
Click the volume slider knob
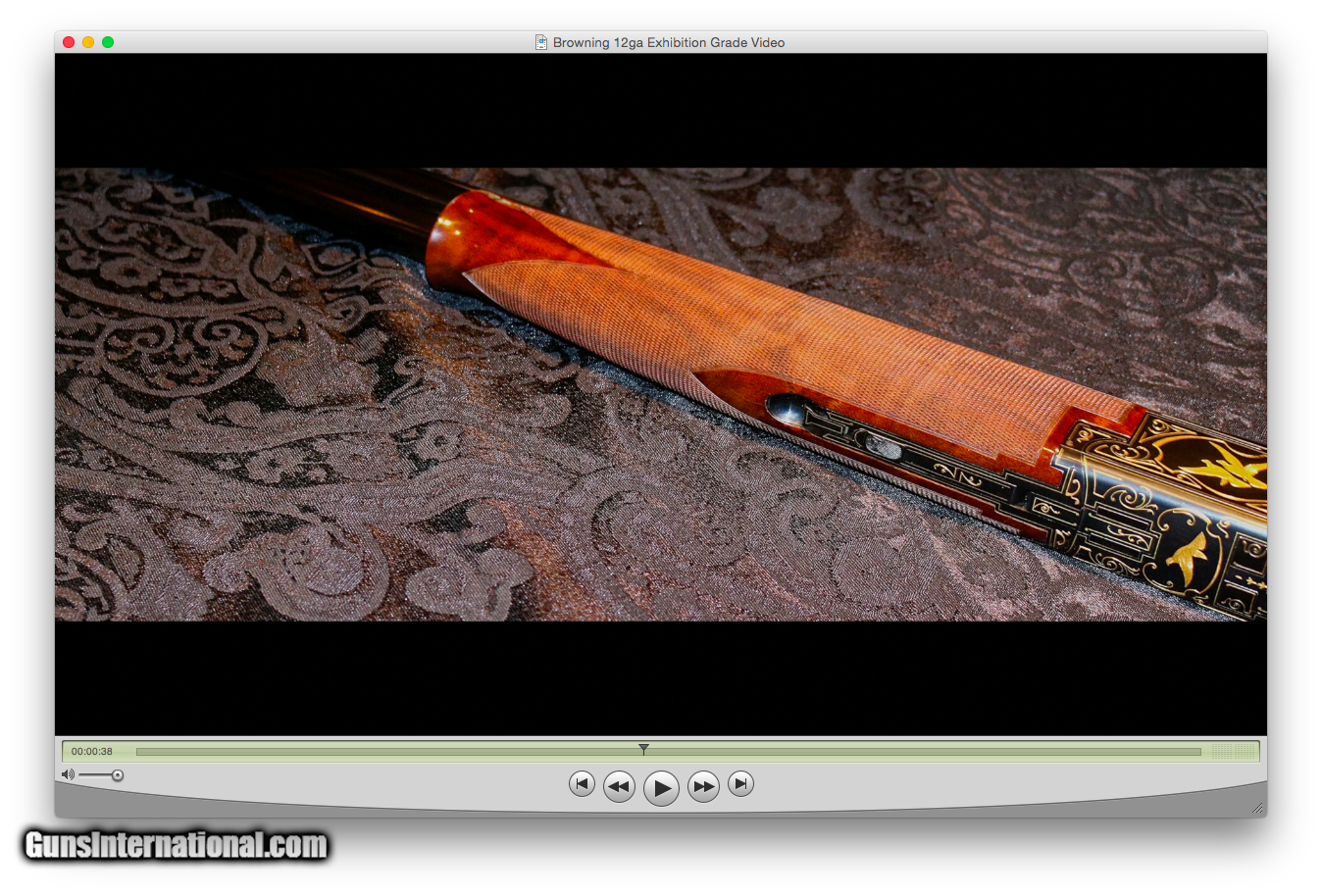(x=118, y=775)
